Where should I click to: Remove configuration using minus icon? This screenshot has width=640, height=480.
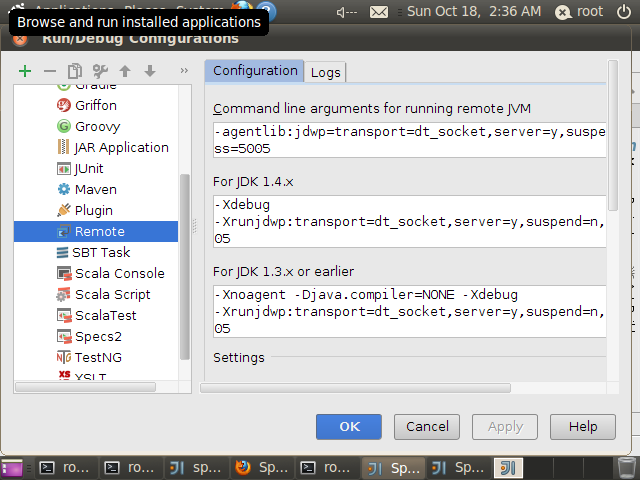click(50, 71)
